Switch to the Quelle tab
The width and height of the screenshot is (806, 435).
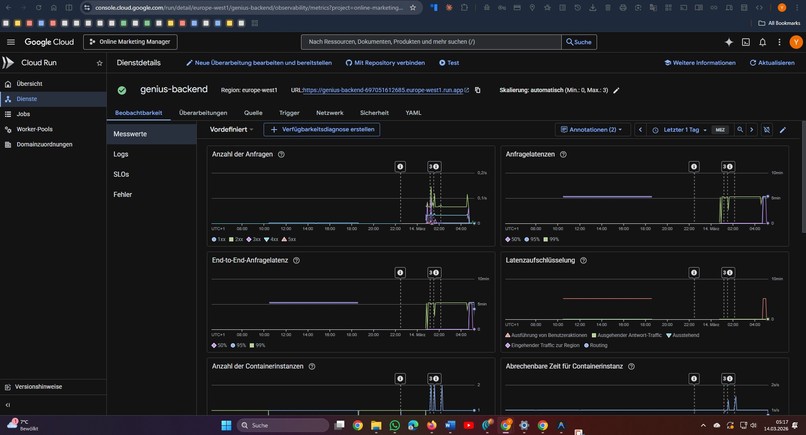(x=253, y=113)
